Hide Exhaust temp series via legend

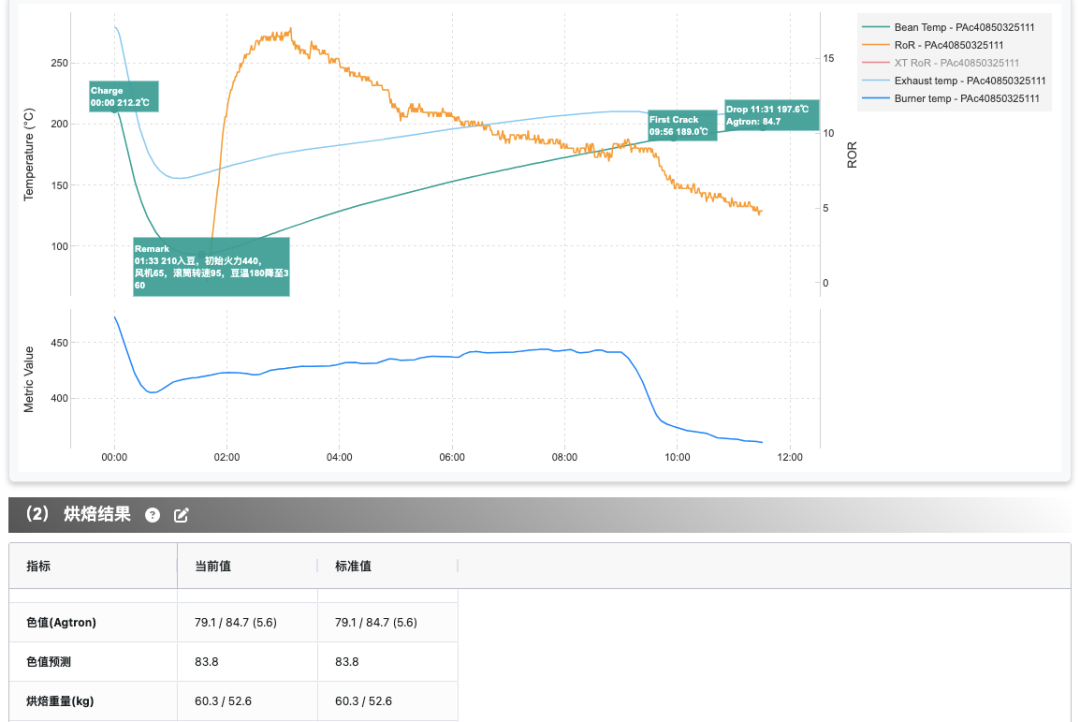pos(953,81)
